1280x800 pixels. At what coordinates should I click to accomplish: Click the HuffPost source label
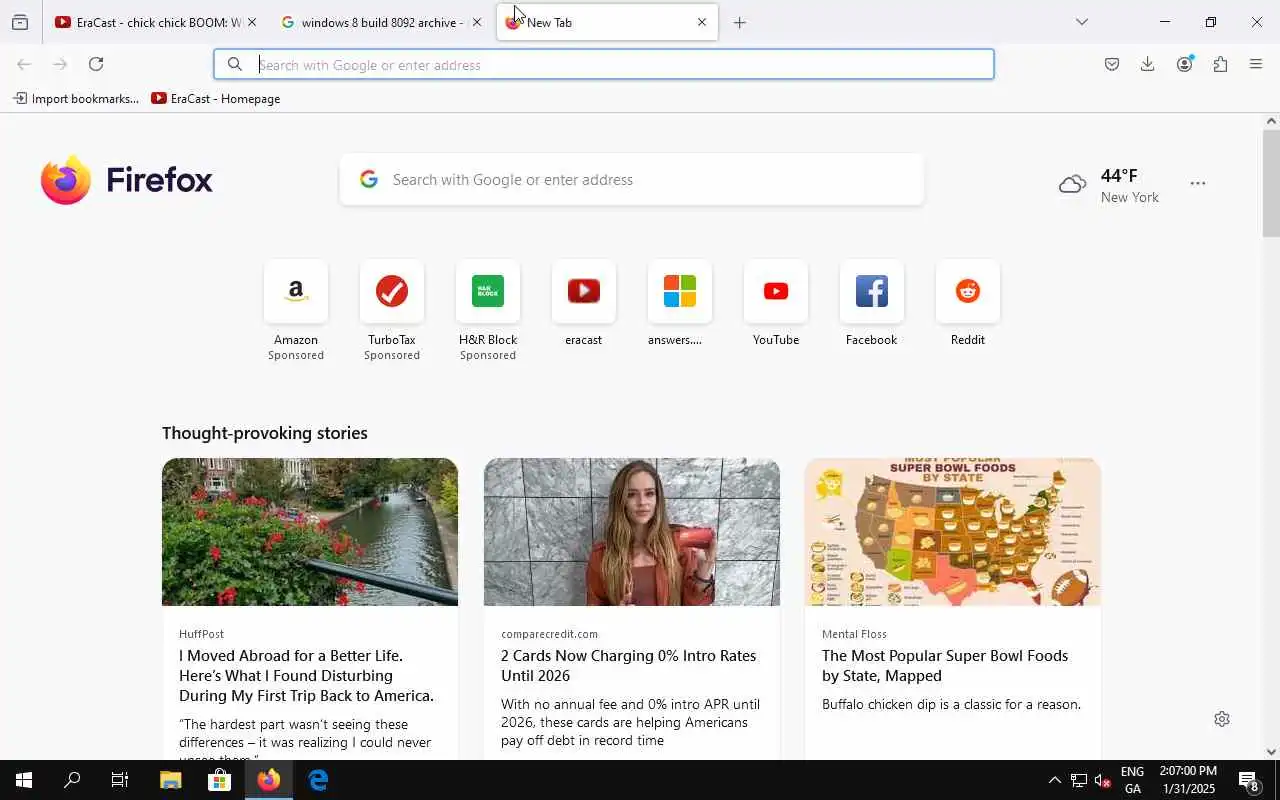201,634
